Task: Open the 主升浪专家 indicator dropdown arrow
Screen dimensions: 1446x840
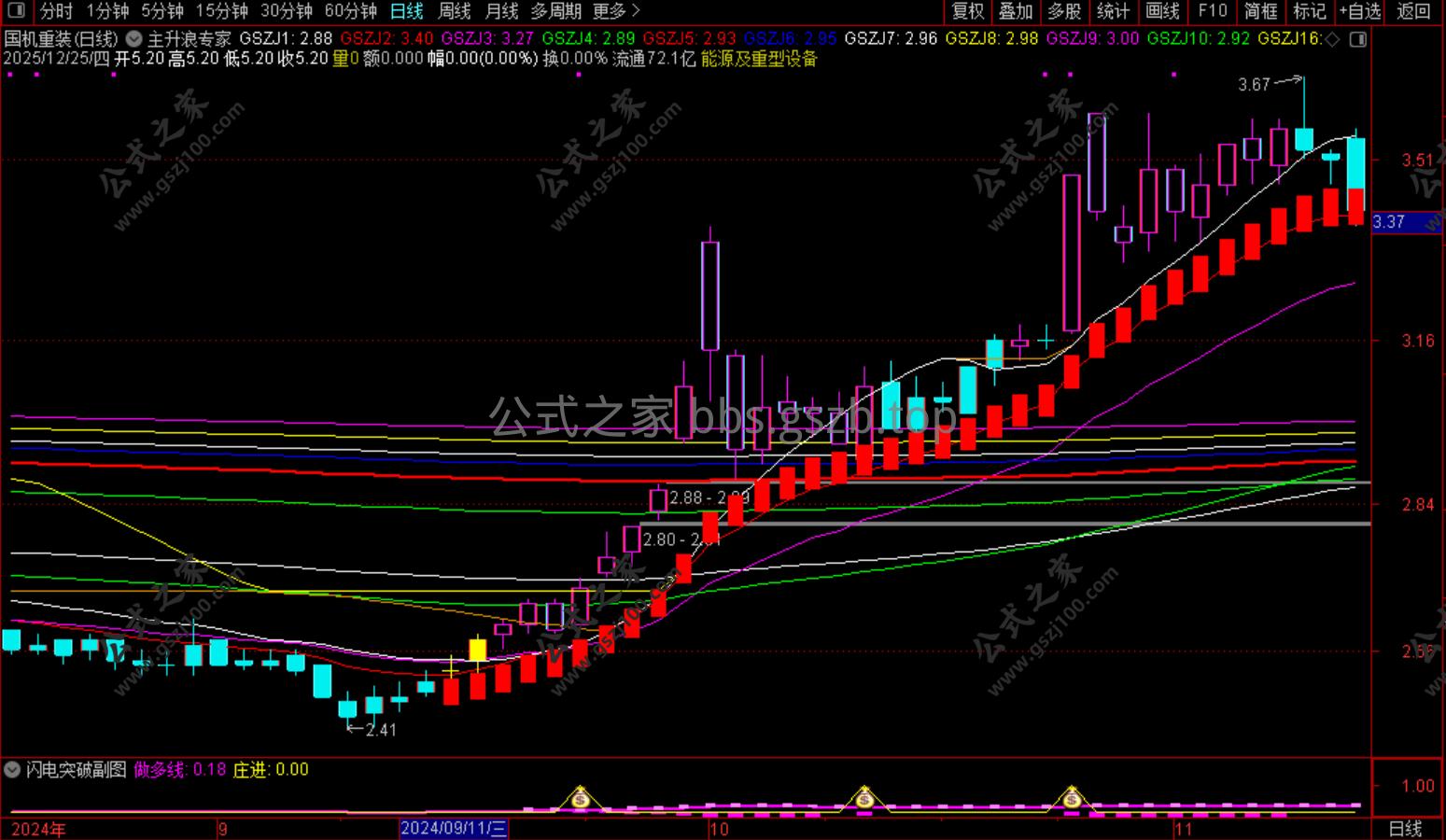Action: click(133, 39)
